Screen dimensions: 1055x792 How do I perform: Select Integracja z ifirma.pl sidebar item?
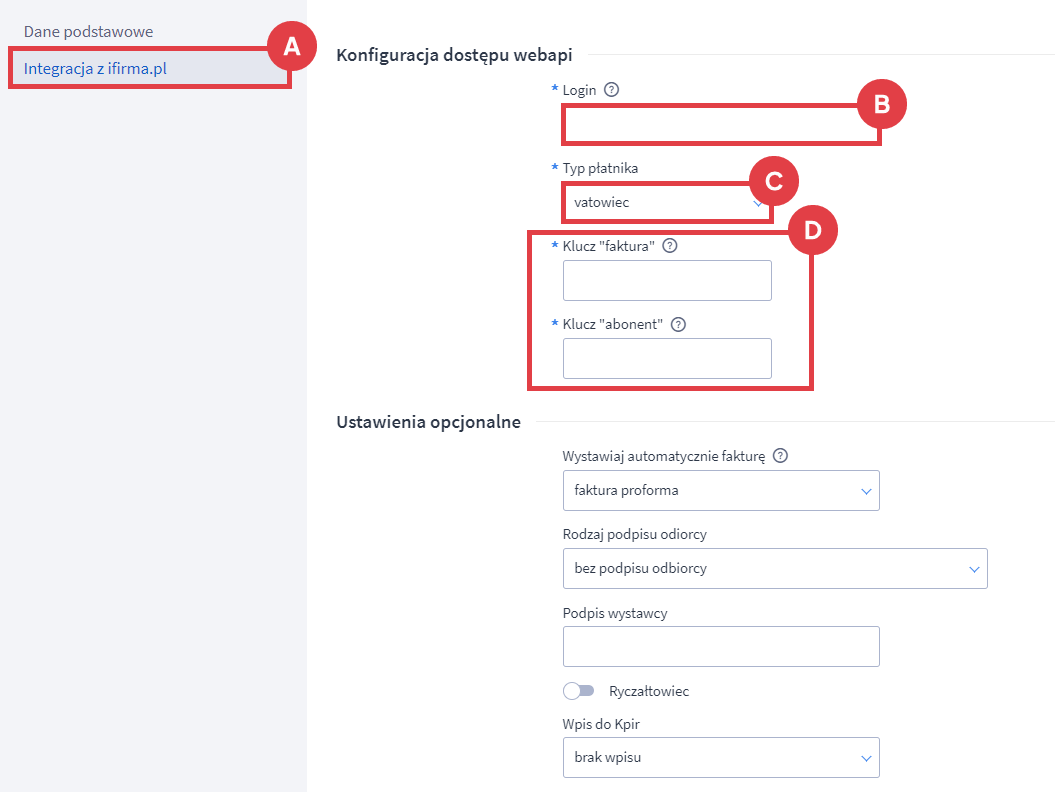pos(95,68)
